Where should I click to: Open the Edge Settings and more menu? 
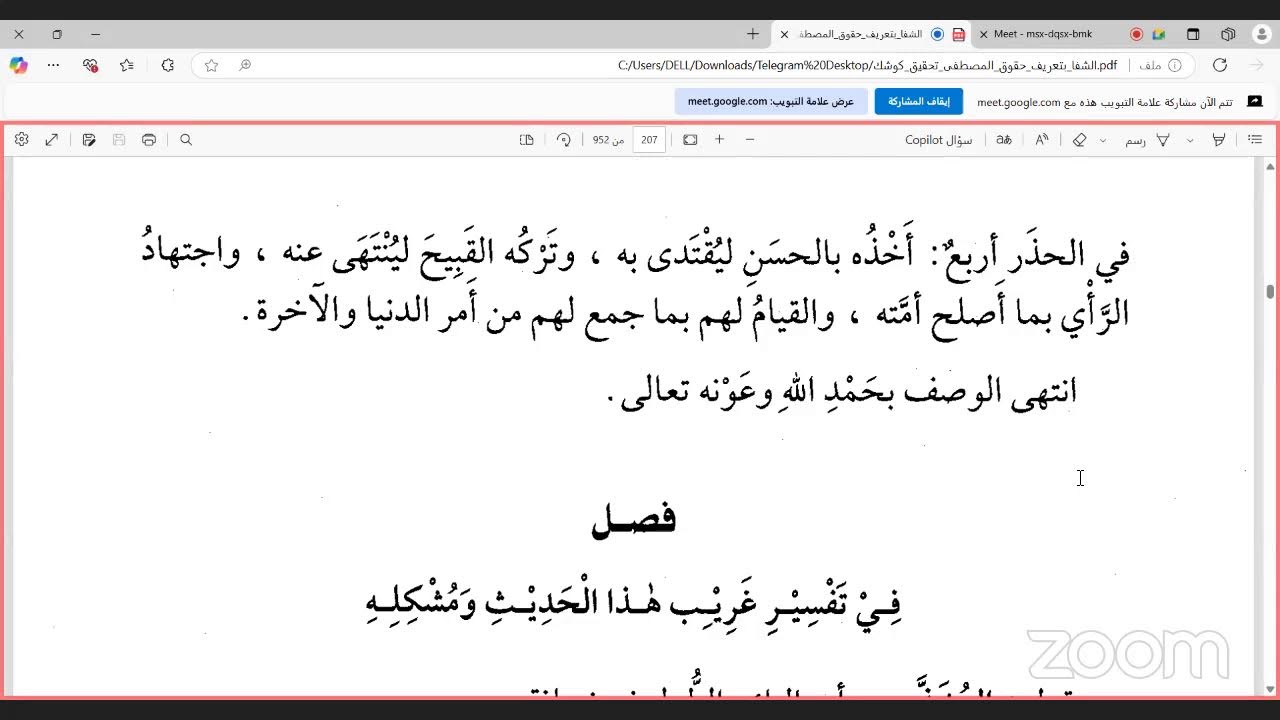[54, 65]
